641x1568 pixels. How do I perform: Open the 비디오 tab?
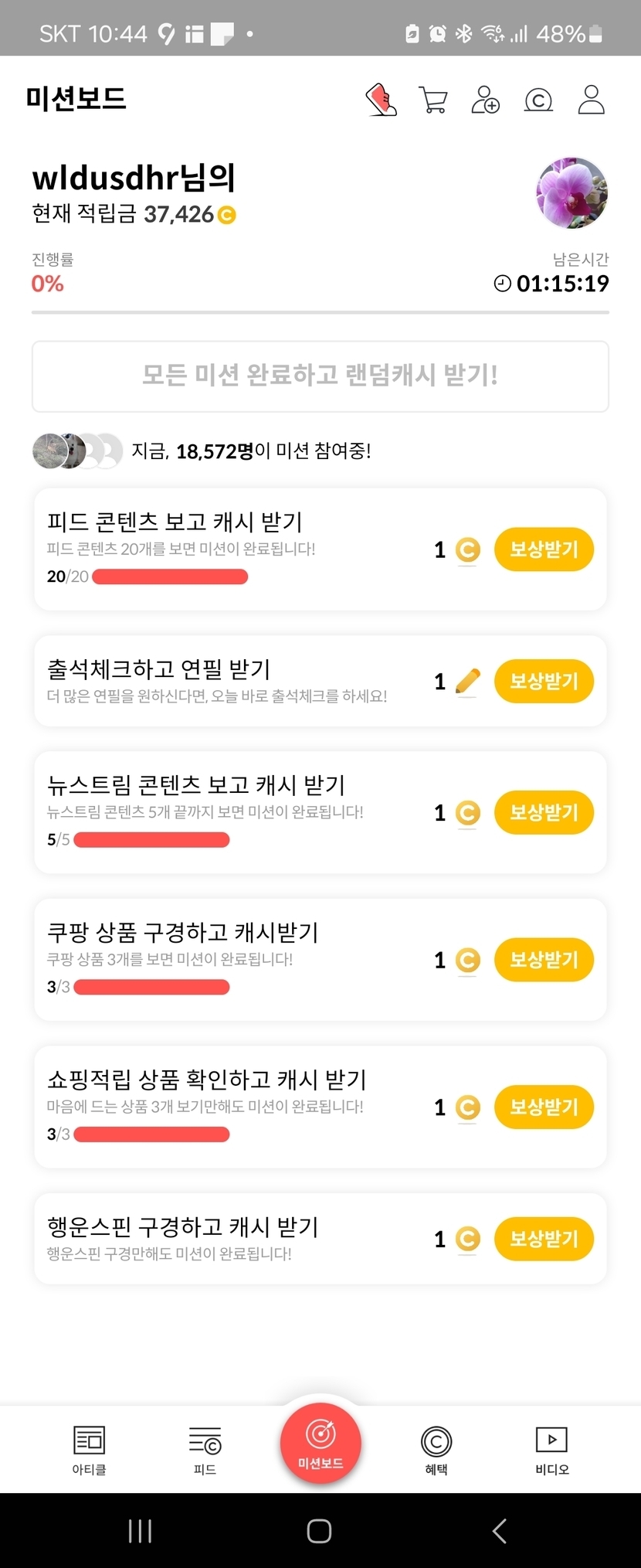coord(551,1450)
